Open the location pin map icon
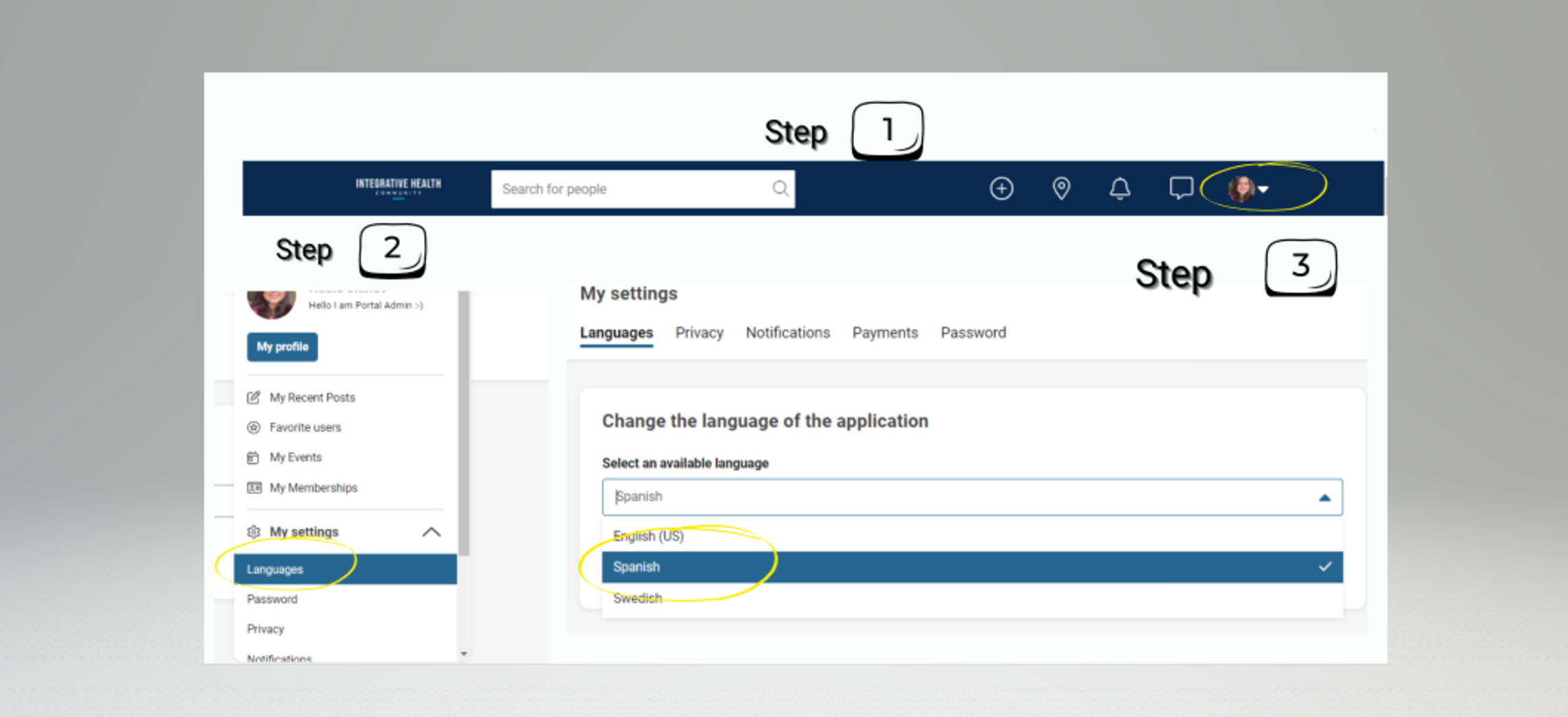Image resolution: width=1568 pixels, height=717 pixels. [x=1060, y=189]
